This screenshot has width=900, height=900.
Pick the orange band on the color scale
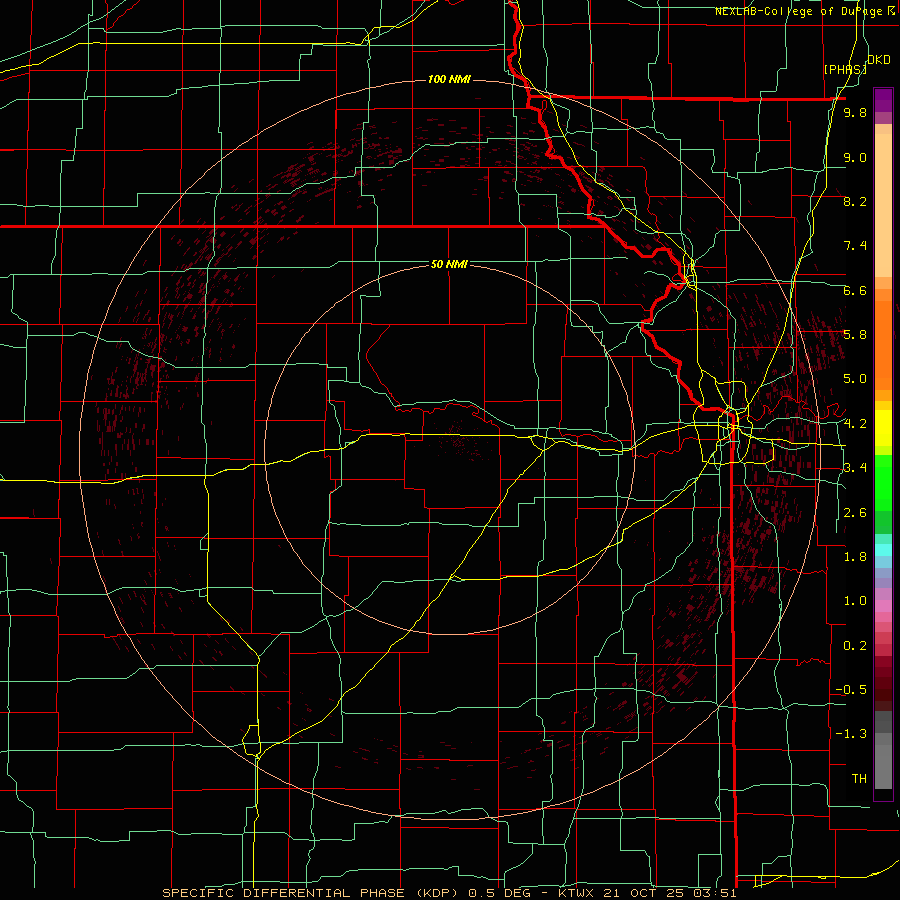(x=883, y=344)
